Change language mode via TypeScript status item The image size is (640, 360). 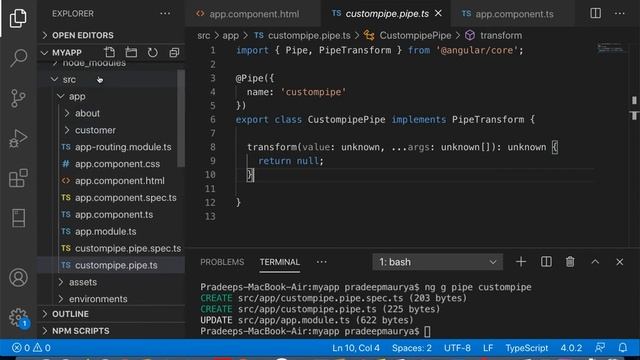point(527,348)
